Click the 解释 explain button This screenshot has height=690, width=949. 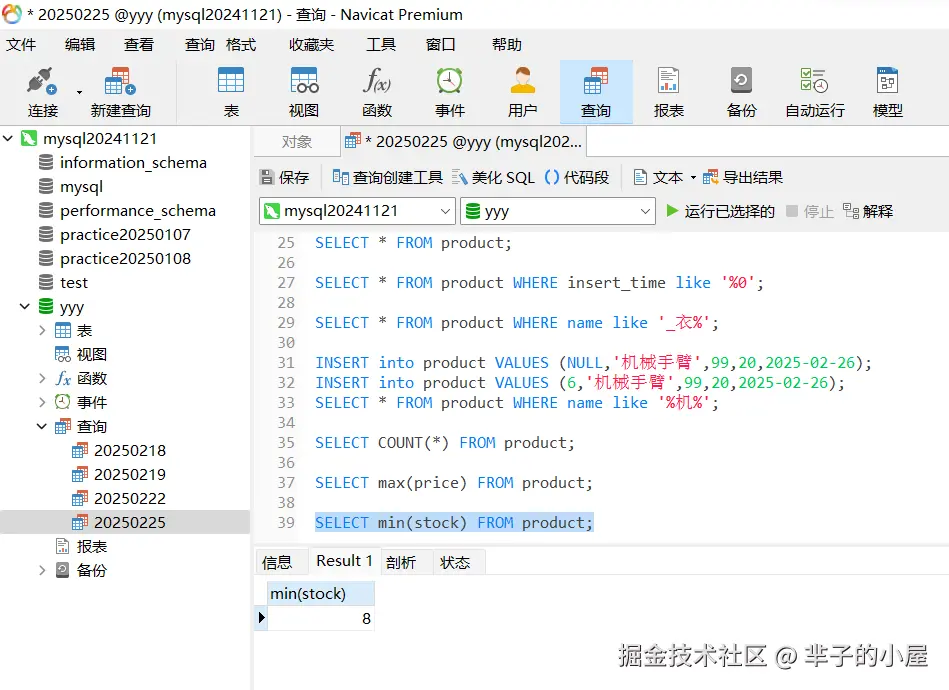(x=868, y=211)
